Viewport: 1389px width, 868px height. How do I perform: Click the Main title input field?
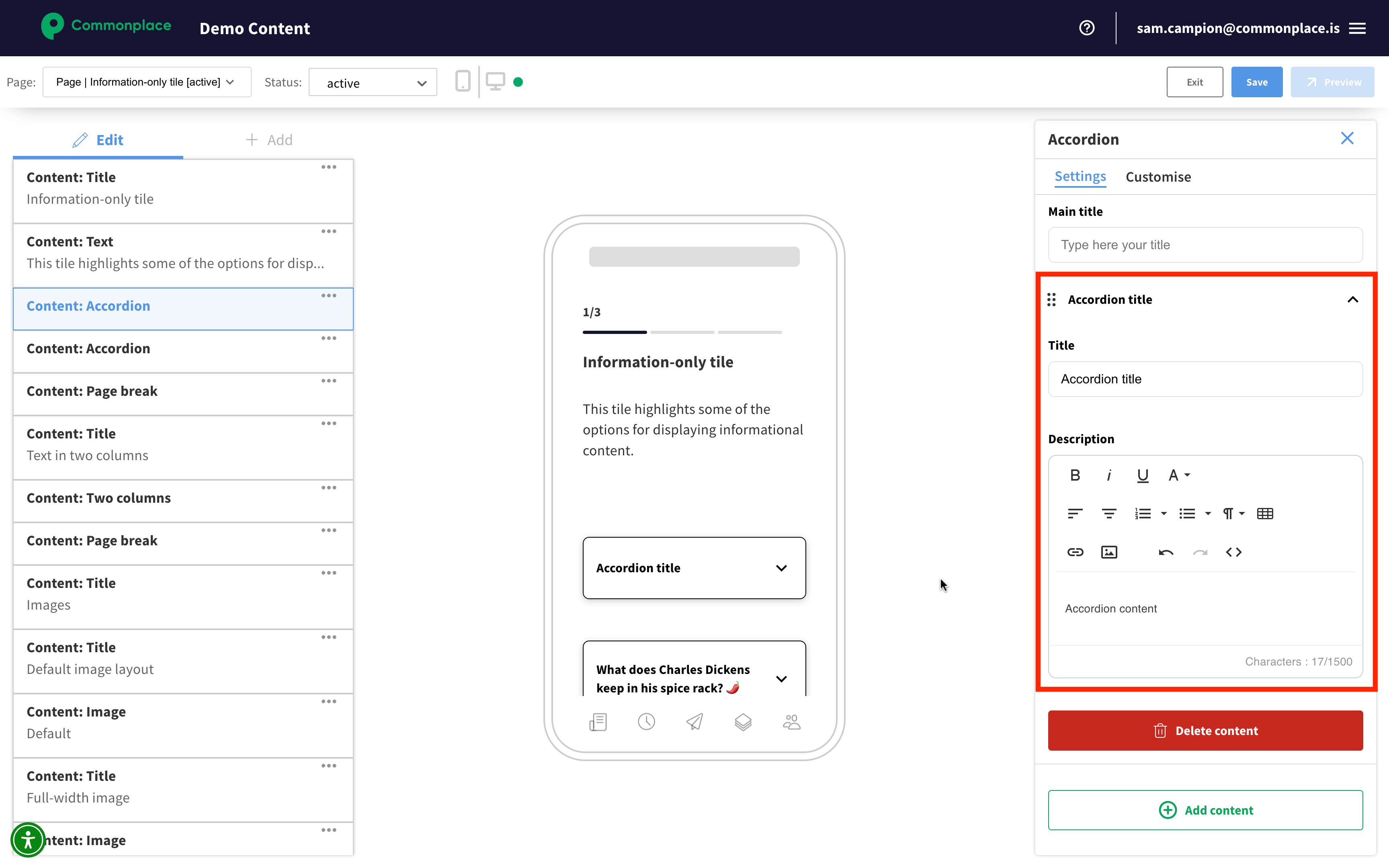[1205, 245]
